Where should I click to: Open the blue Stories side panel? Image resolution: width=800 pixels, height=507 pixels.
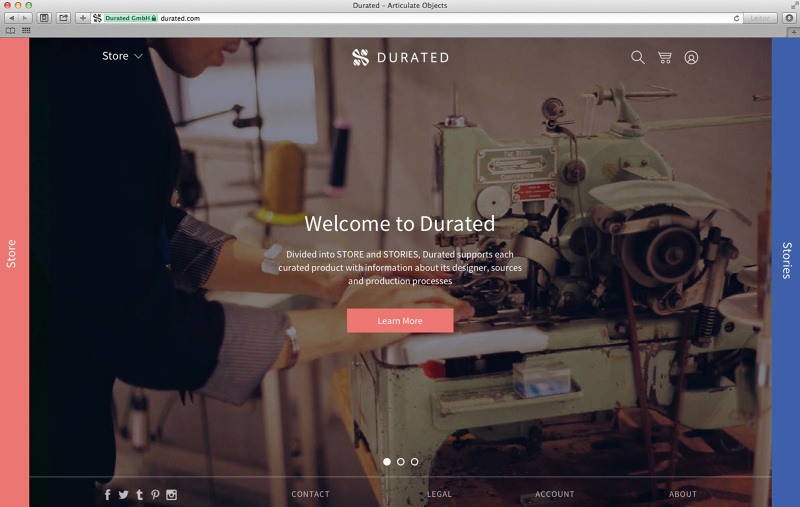(786, 260)
